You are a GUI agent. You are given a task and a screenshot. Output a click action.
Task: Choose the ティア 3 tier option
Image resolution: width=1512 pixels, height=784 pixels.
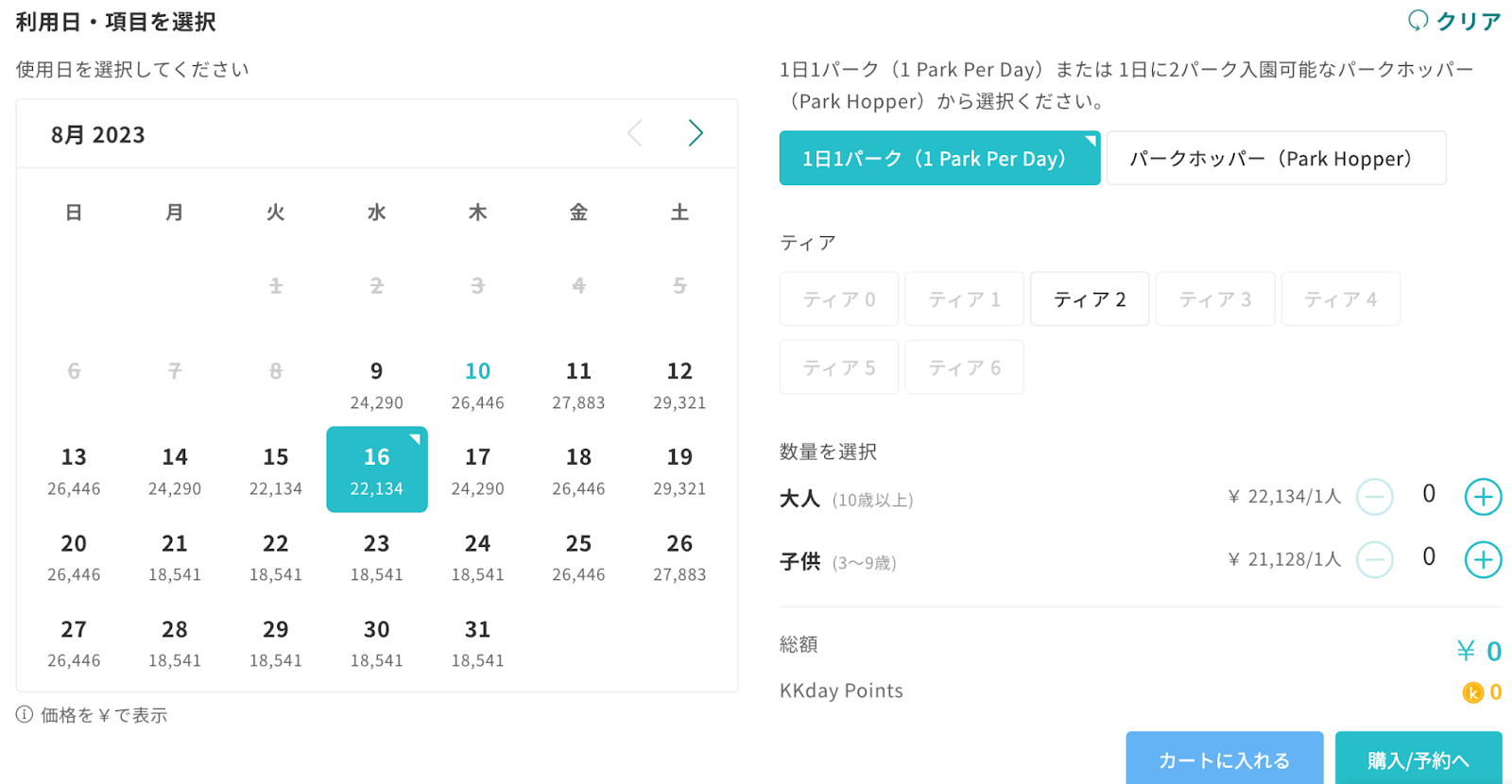pos(1214,299)
